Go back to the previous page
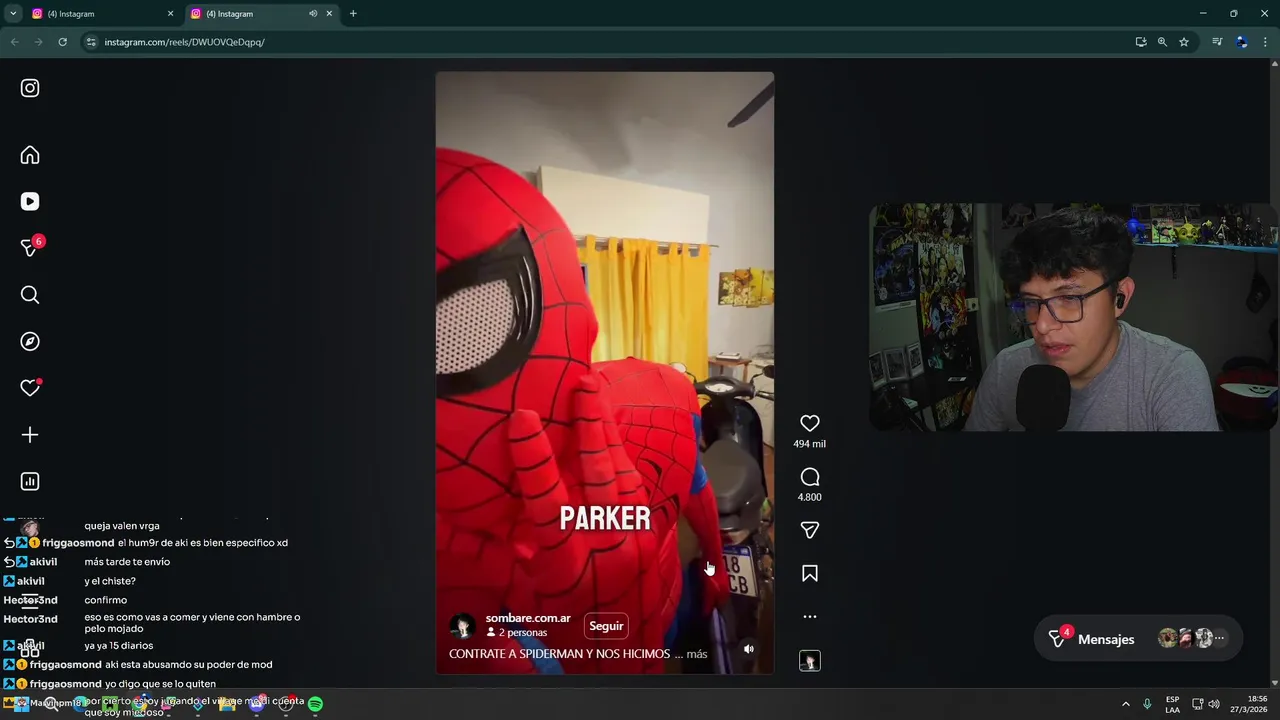Image resolution: width=1280 pixels, height=720 pixels. point(14,42)
